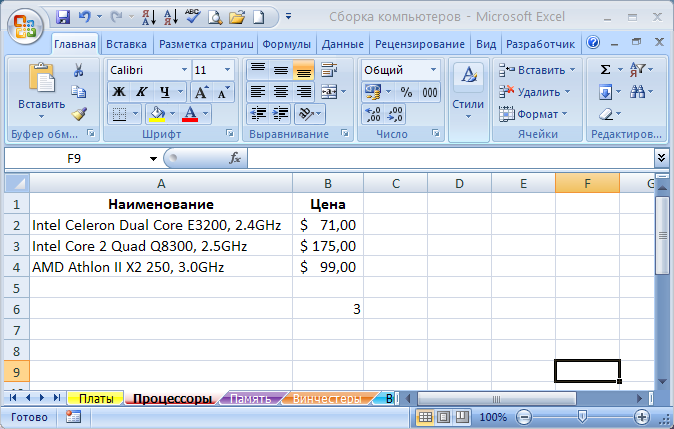Toggle underline Ч formatting
The width and height of the screenshot is (674, 429).
164,92
